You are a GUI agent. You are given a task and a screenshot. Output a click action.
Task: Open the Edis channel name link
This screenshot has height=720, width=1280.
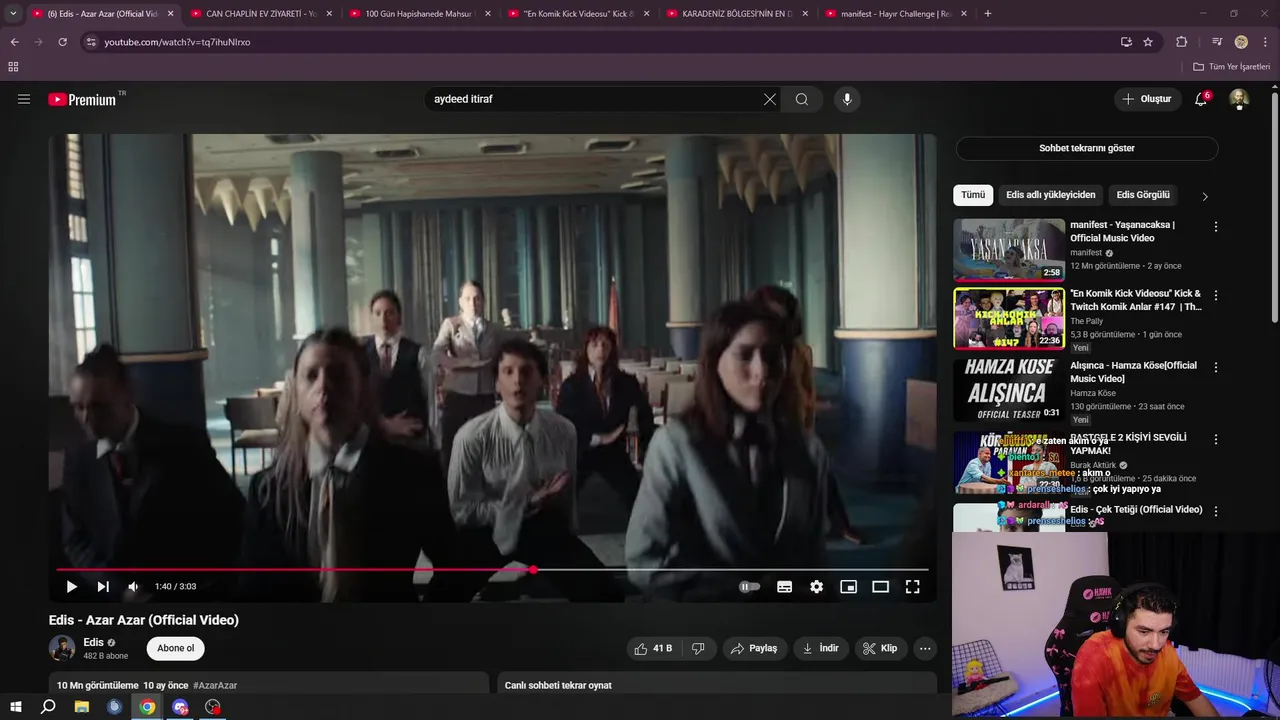pyautogui.click(x=93, y=642)
